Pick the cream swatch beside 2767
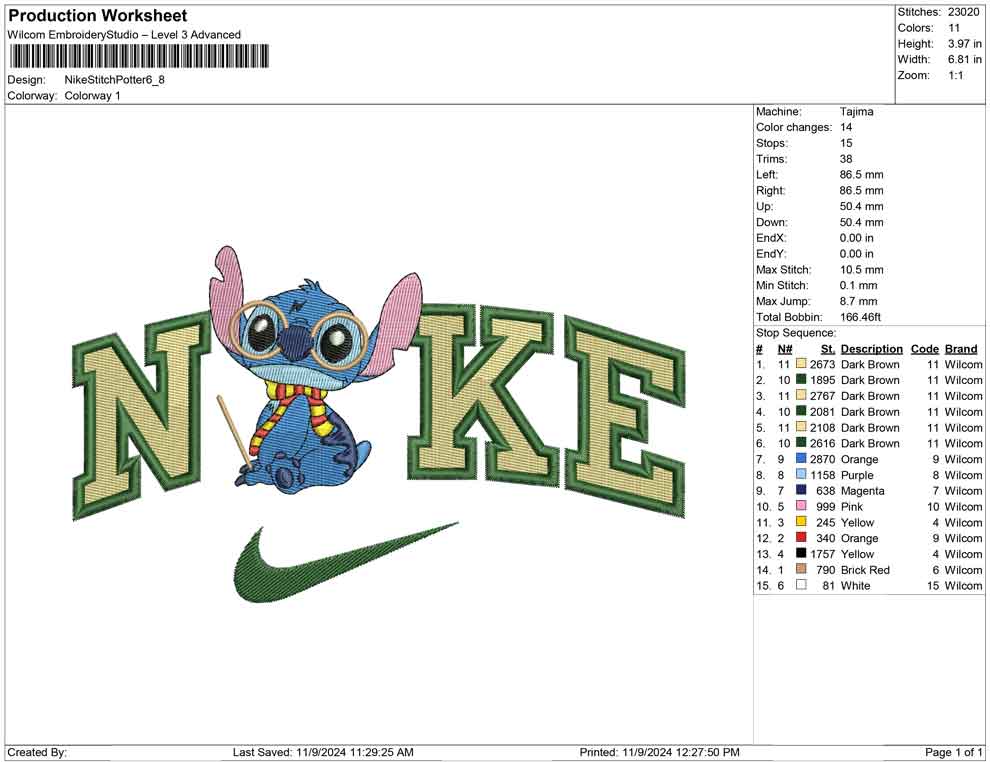Image resolution: width=990 pixels, height=762 pixels. click(801, 395)
